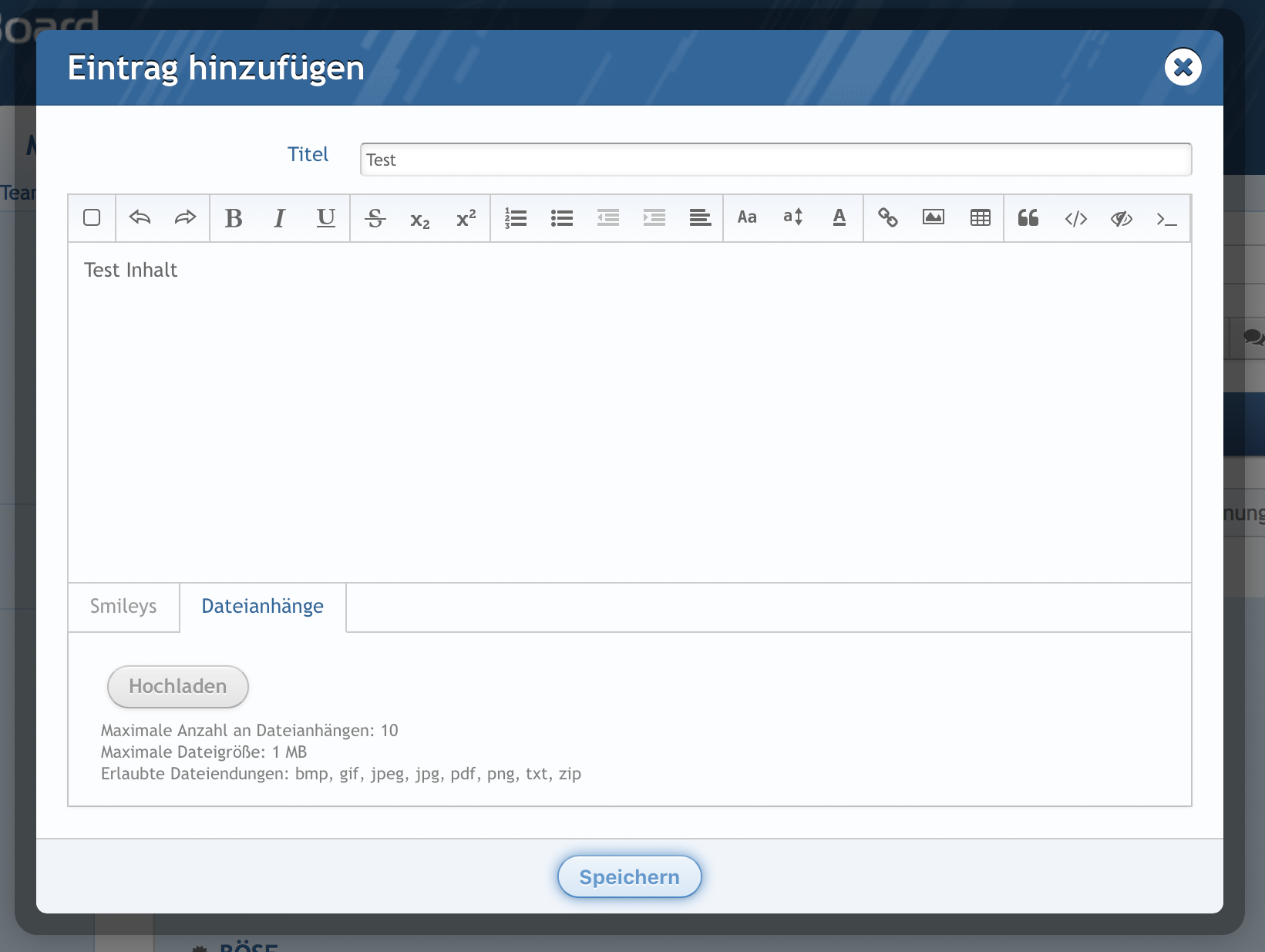The image size is (1265, 952).
Task: Toggle italic formatting
Action: pyautogui.click(x=280, y=219)
